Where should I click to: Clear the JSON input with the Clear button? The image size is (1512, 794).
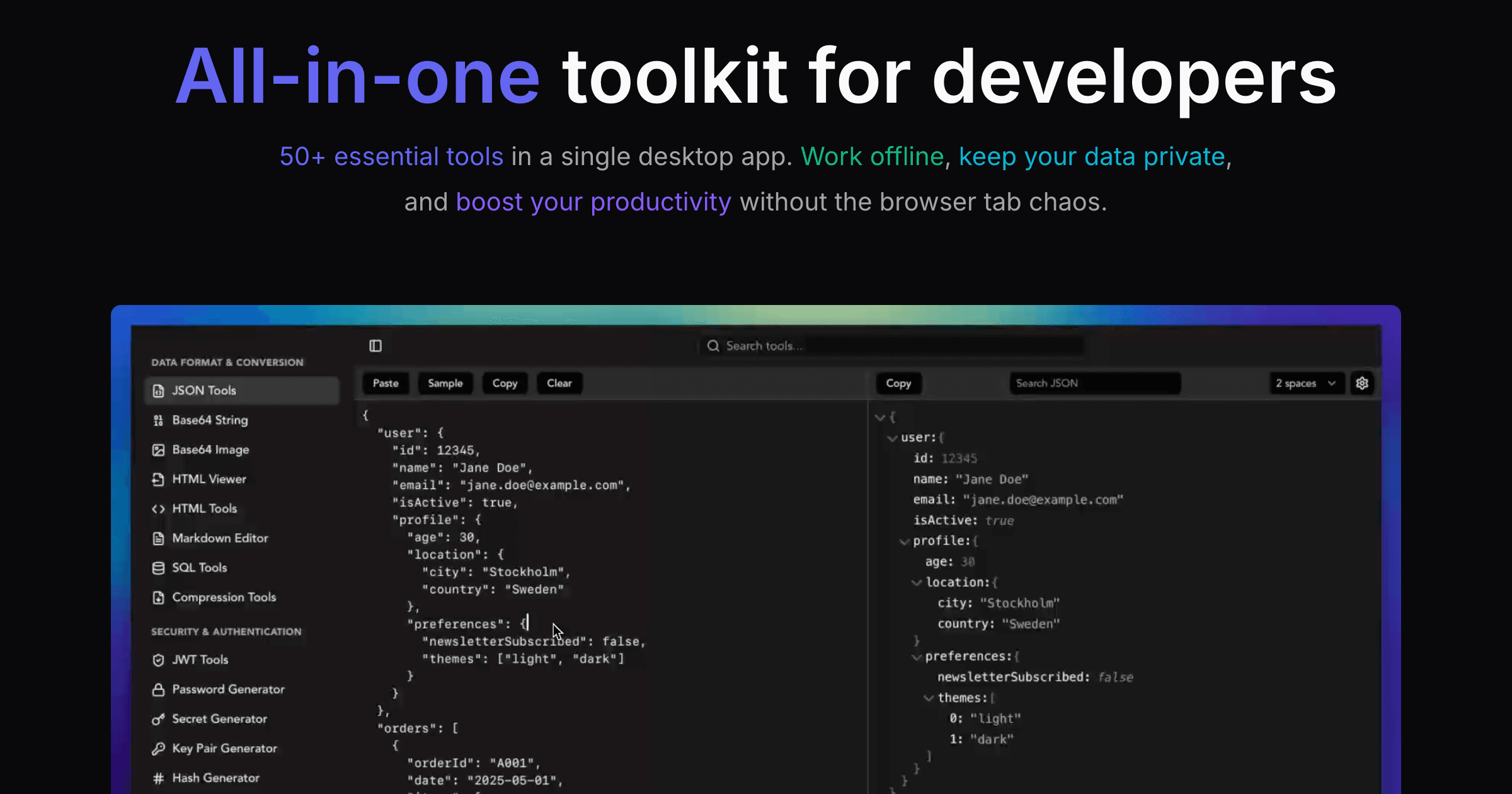coord(559,383)
